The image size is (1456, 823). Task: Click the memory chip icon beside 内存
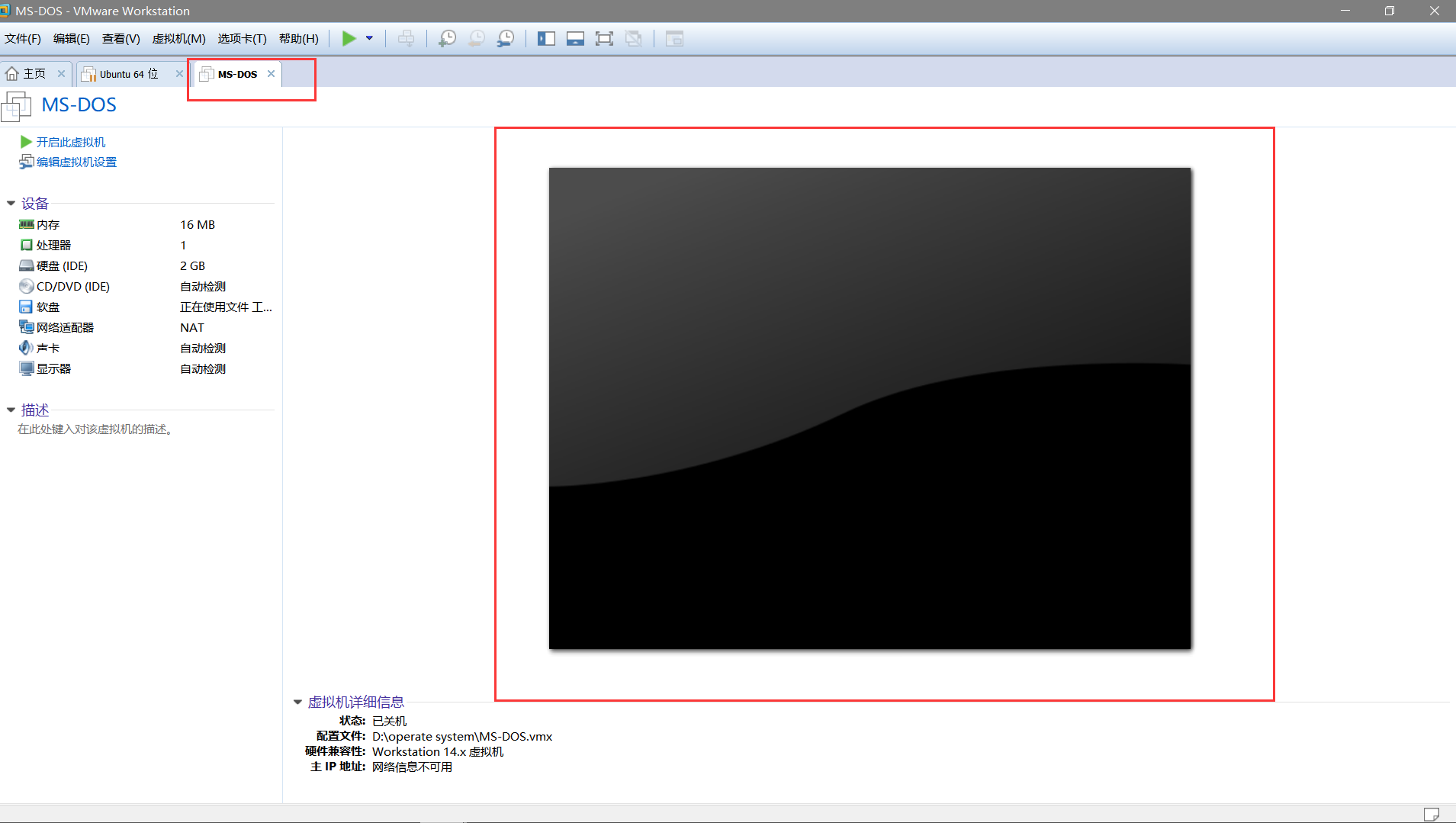click(27, 224)
